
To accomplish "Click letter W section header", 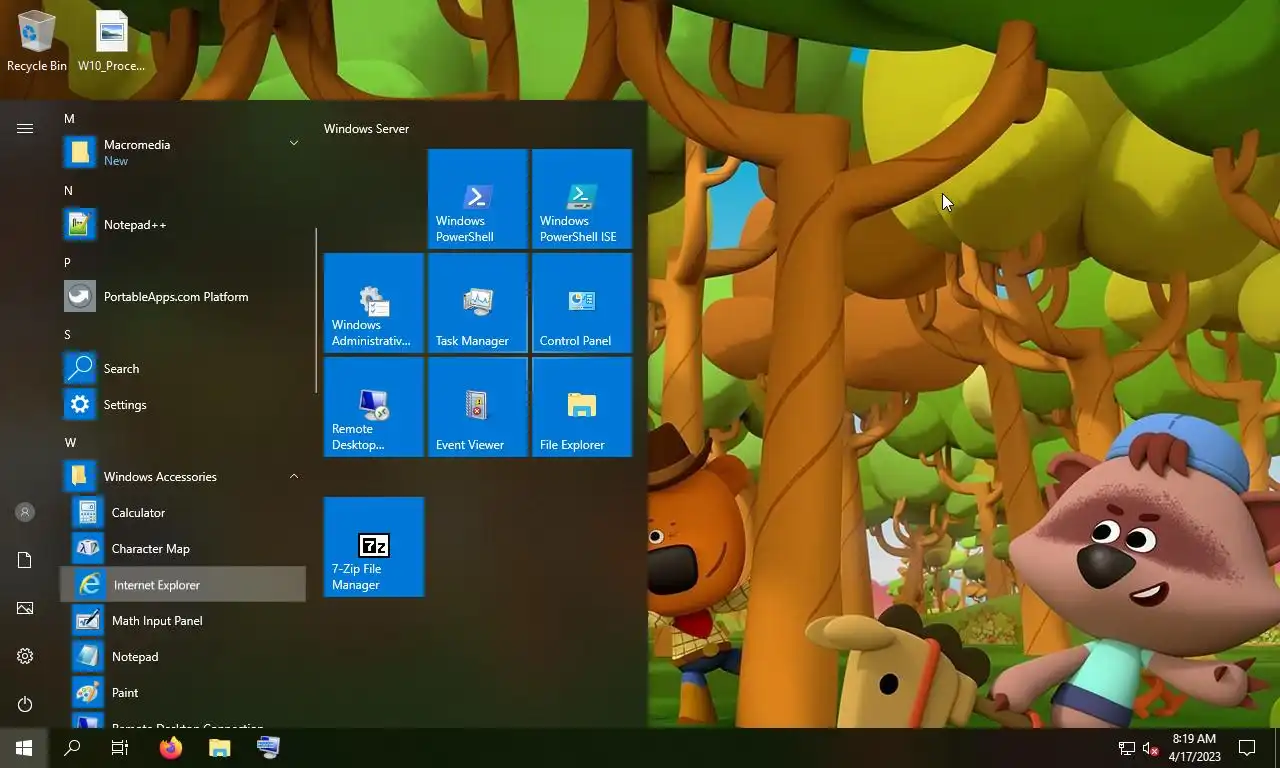I will [x=70, y=442].
